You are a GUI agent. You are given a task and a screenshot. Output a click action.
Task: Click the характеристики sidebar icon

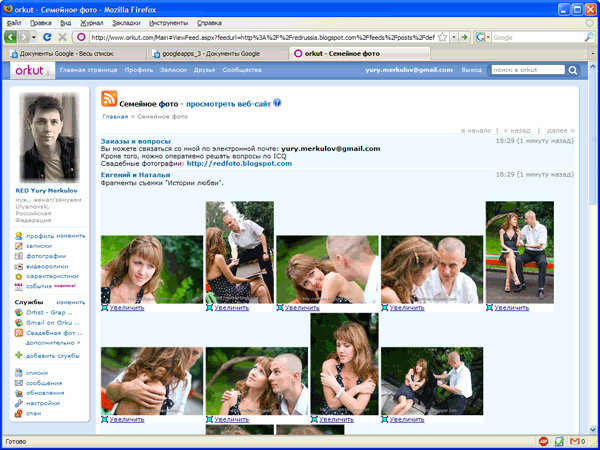click(x=18, y=276)
